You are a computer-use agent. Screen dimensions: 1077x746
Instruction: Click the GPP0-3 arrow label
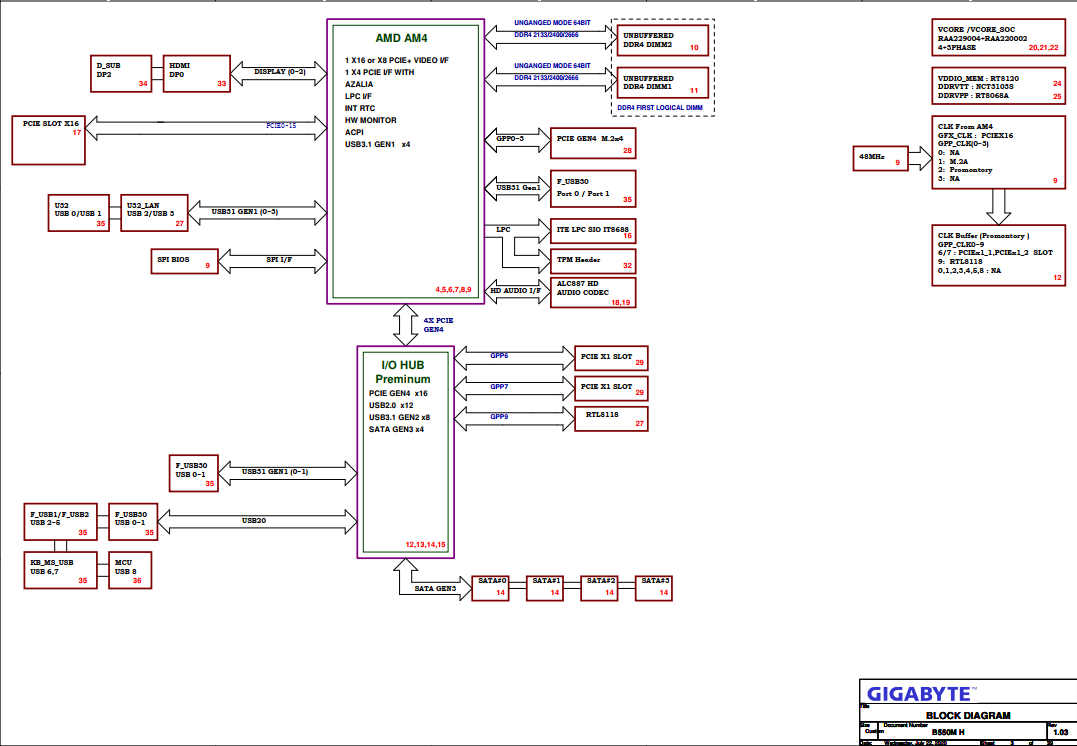click(509, 139)
